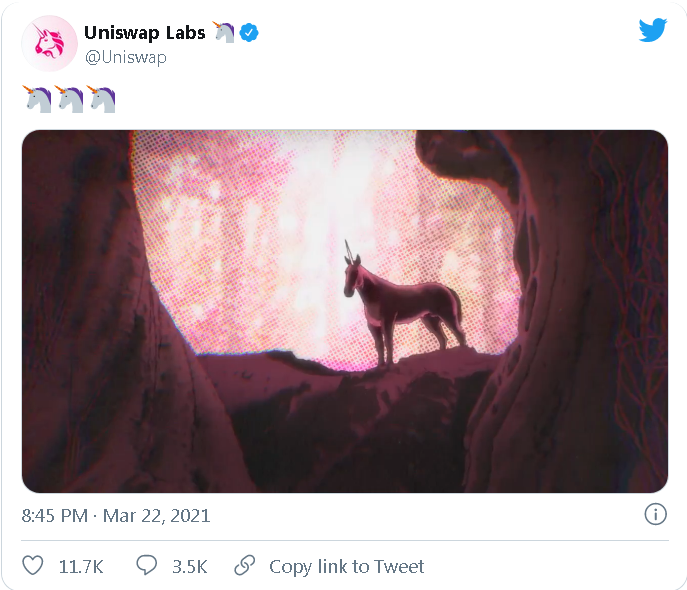Click the unicorn silhouette in the image
Viewport: 687px width, 590px height.
point(401,304)
